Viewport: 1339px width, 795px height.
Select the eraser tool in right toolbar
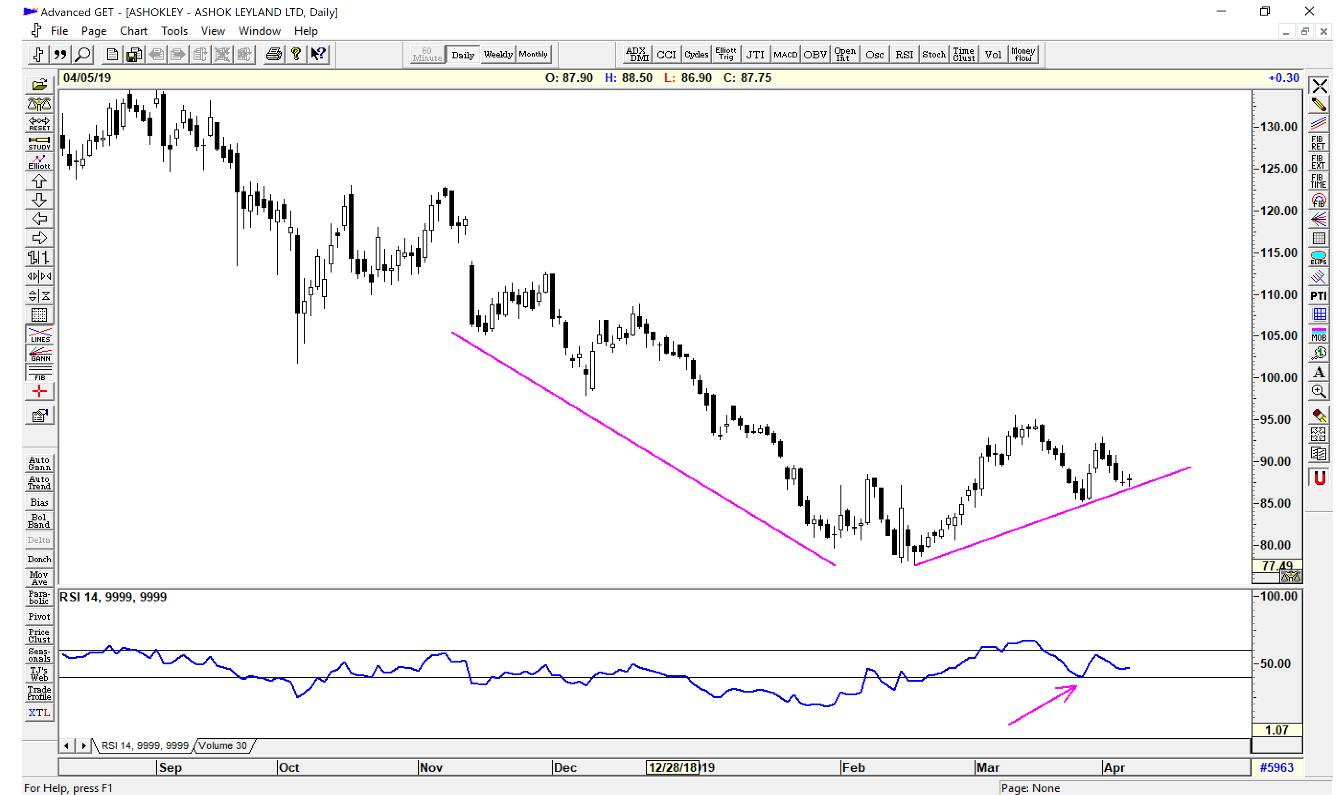(x=1318, y=413)
